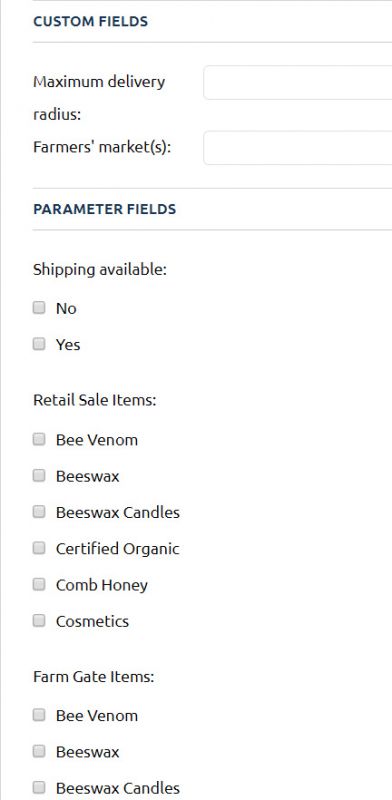Image resolution: width=392 pixels, height=800 pixels.
Task: Check the No option under Shipping available
Action: tap(39, 308)
